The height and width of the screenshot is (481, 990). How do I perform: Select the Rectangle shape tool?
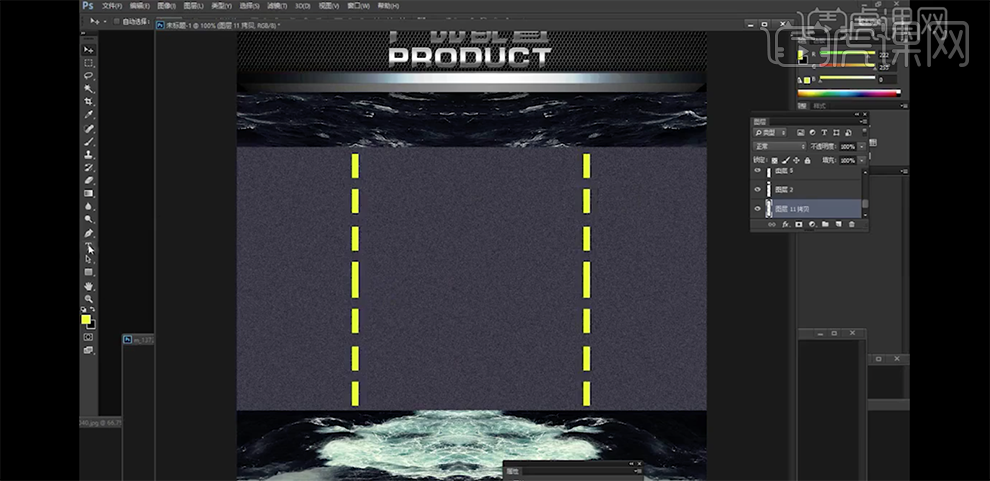(89, 272)
